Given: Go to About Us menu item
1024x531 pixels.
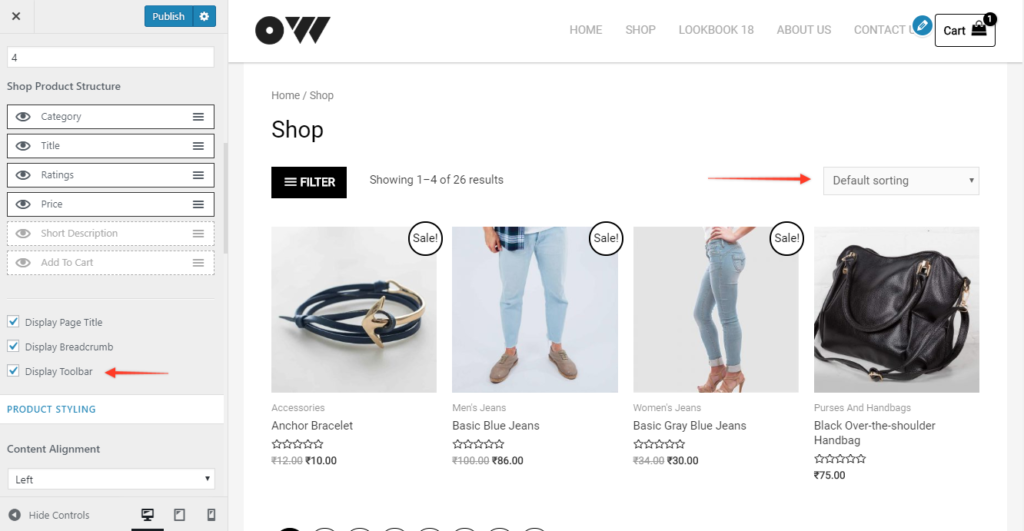Looking at the screenshot, I should (x=803, y=30).
